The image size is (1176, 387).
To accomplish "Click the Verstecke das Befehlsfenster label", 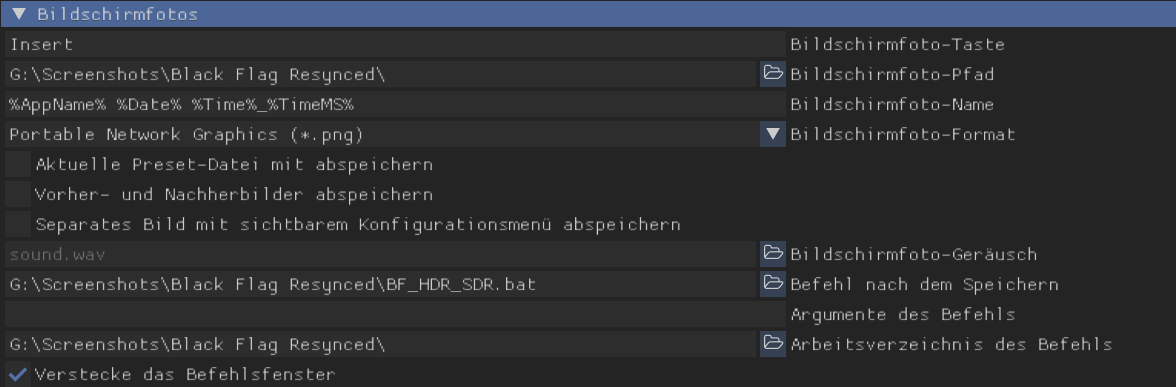I will pos(185,374).
